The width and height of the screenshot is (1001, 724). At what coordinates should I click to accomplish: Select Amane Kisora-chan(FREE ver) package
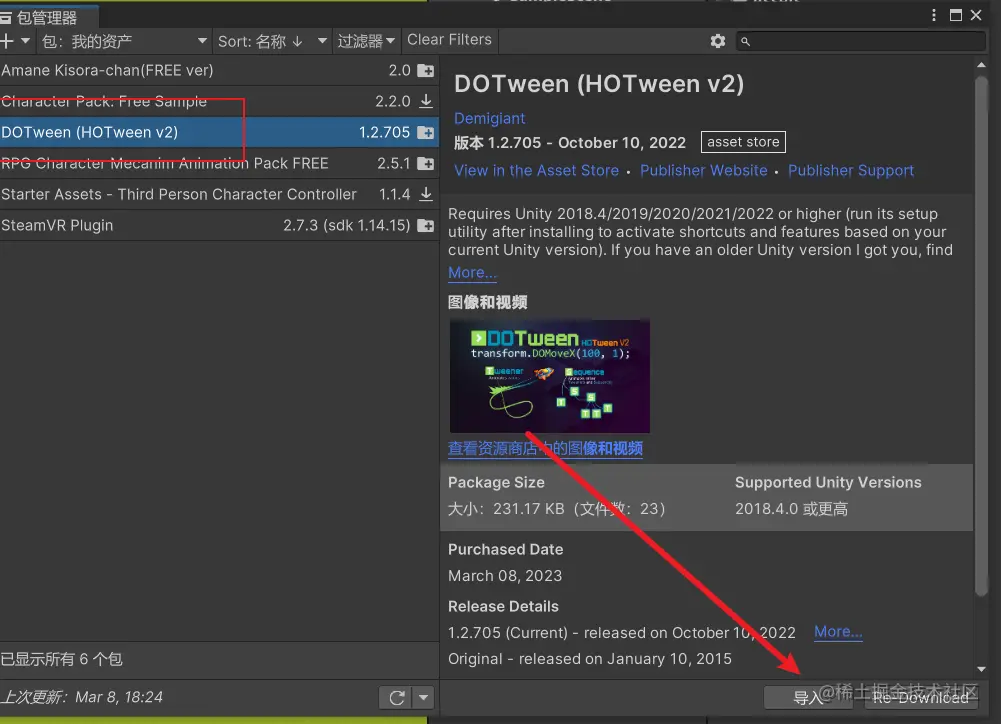point(219,70)
